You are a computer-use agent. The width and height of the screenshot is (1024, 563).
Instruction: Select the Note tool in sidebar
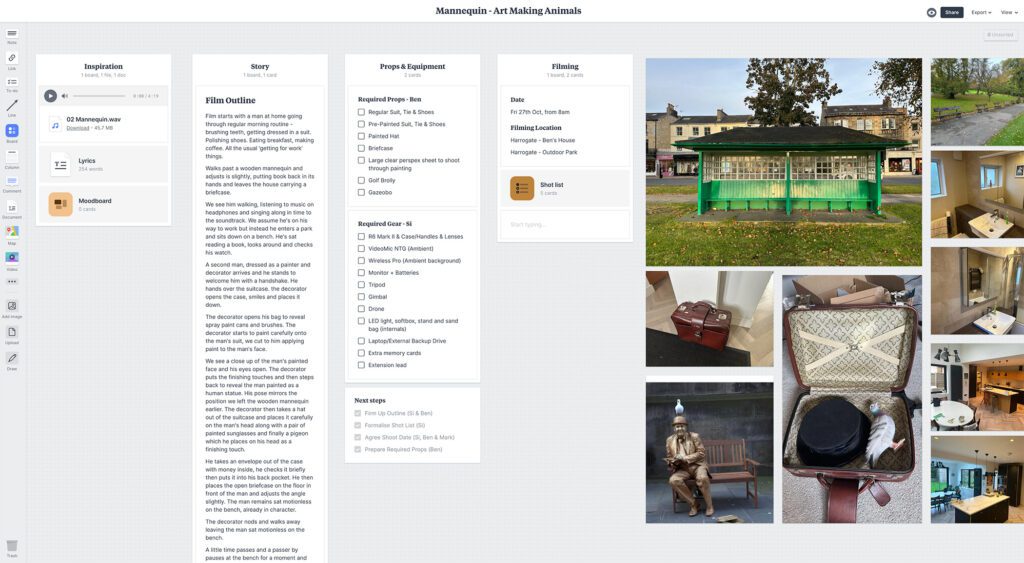point(12,35)
